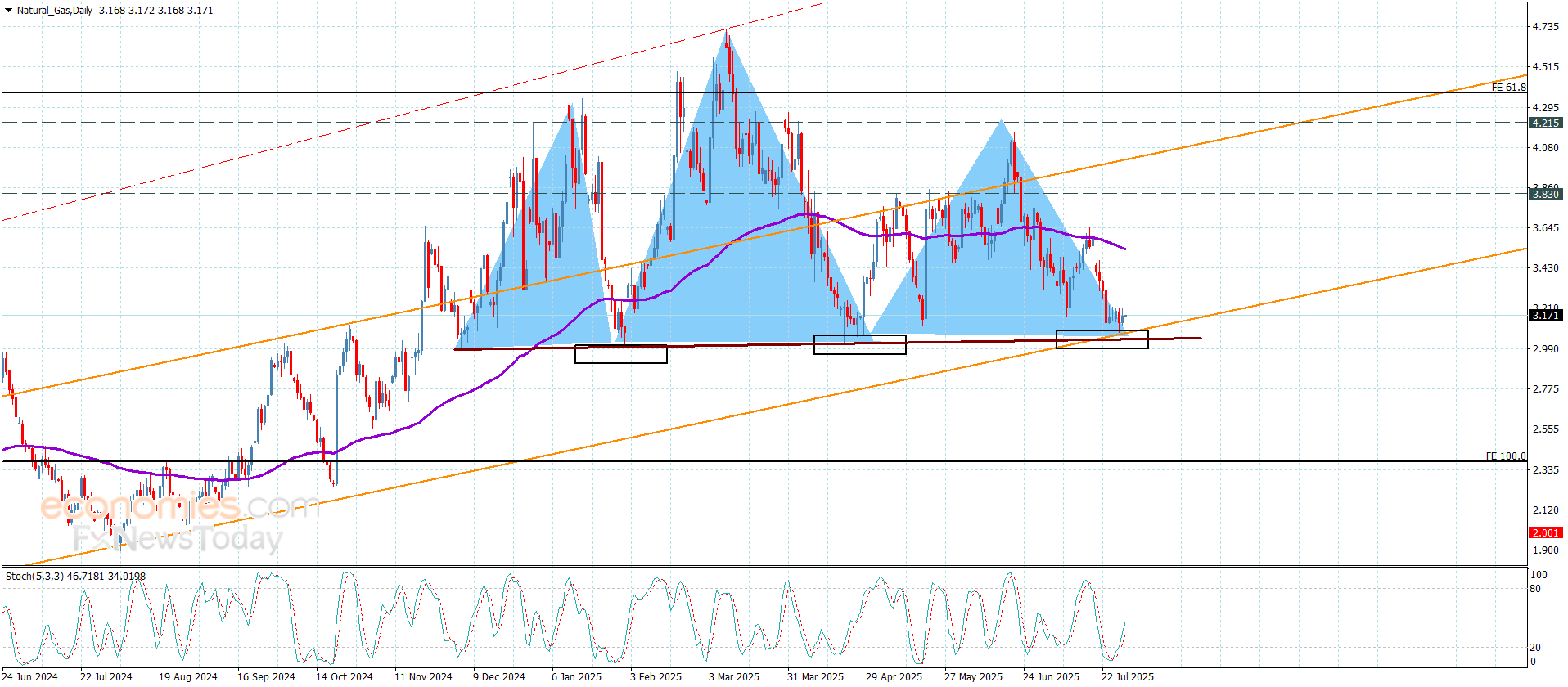
Task: Click the 2.990 price axis label
Action: (x=1546, y=349)
